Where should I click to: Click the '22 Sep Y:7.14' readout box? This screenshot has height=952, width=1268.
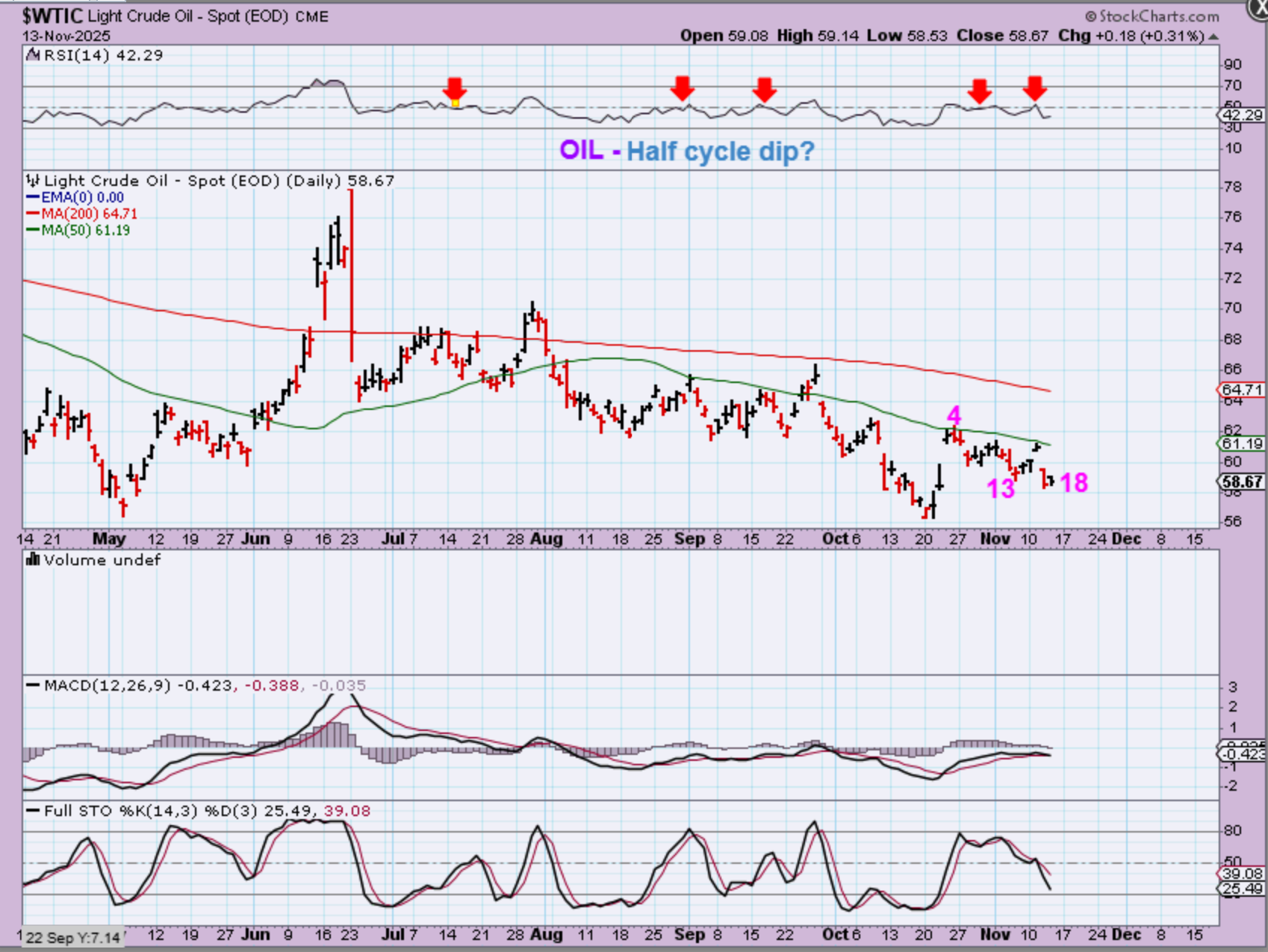tap(72, 937)
